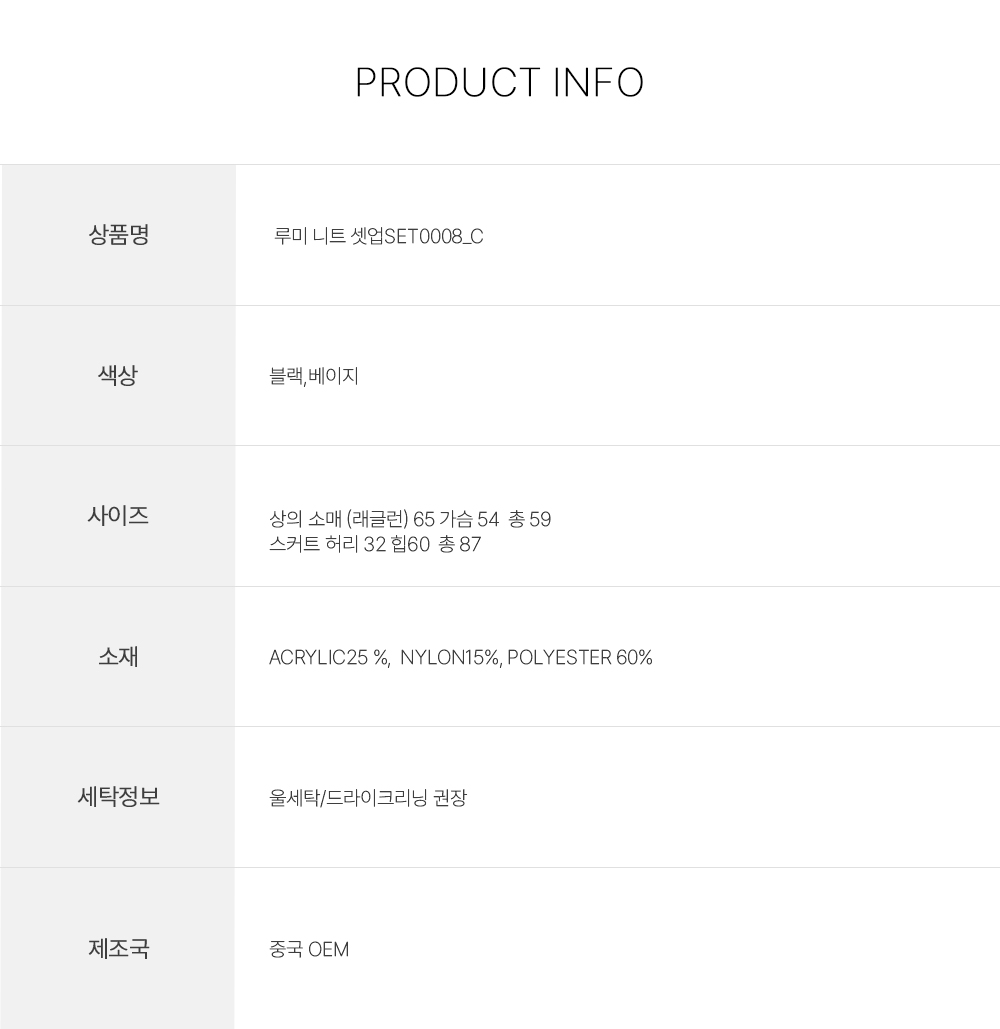The height and width of the screenshot is (1029, 1000).
Task: Click the 상품명 row label
Action: (119, 235)
